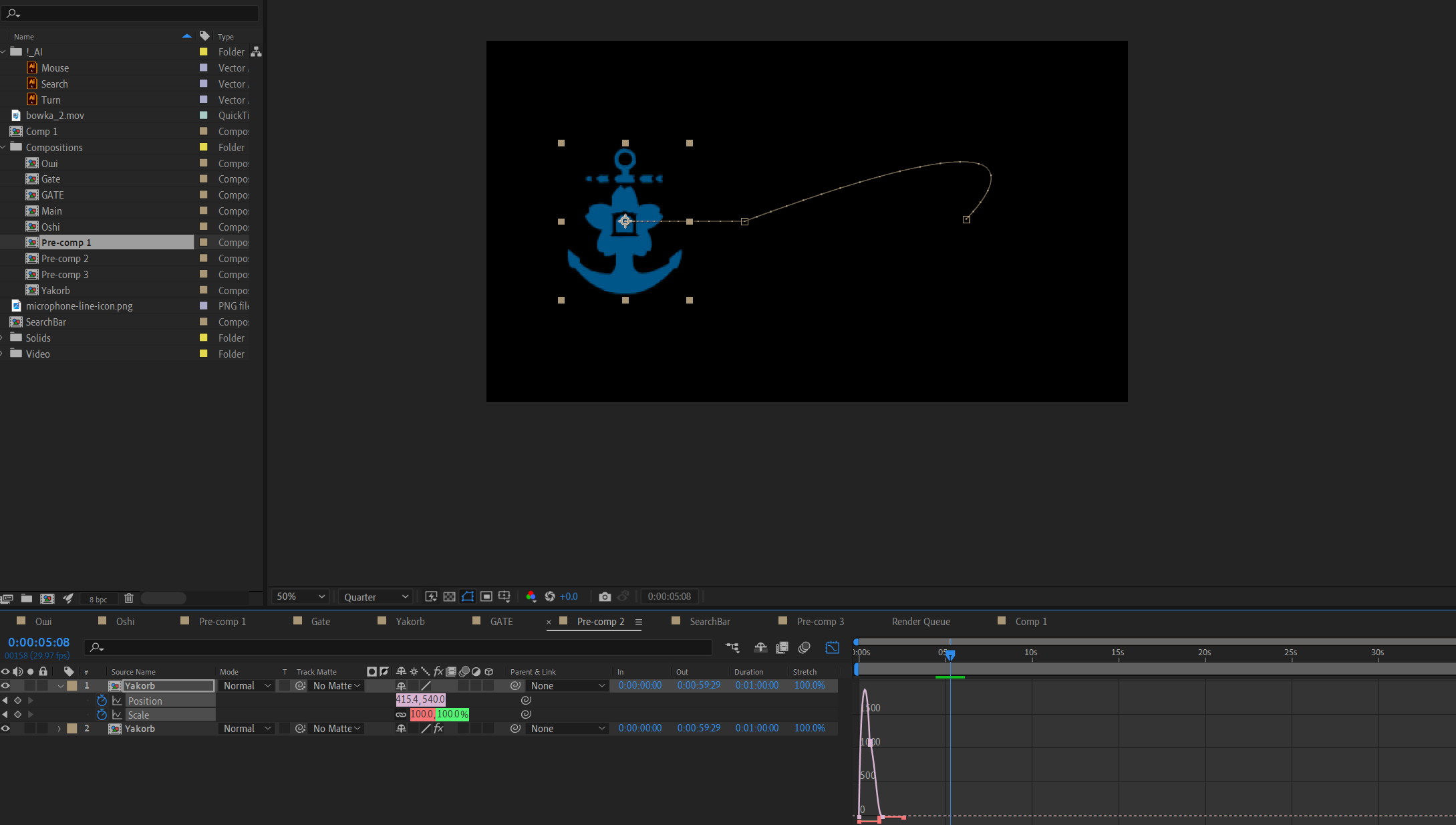1456x825 pixels.
Task: Click the snapshot camera icon
Action: (x=605, y=596)
